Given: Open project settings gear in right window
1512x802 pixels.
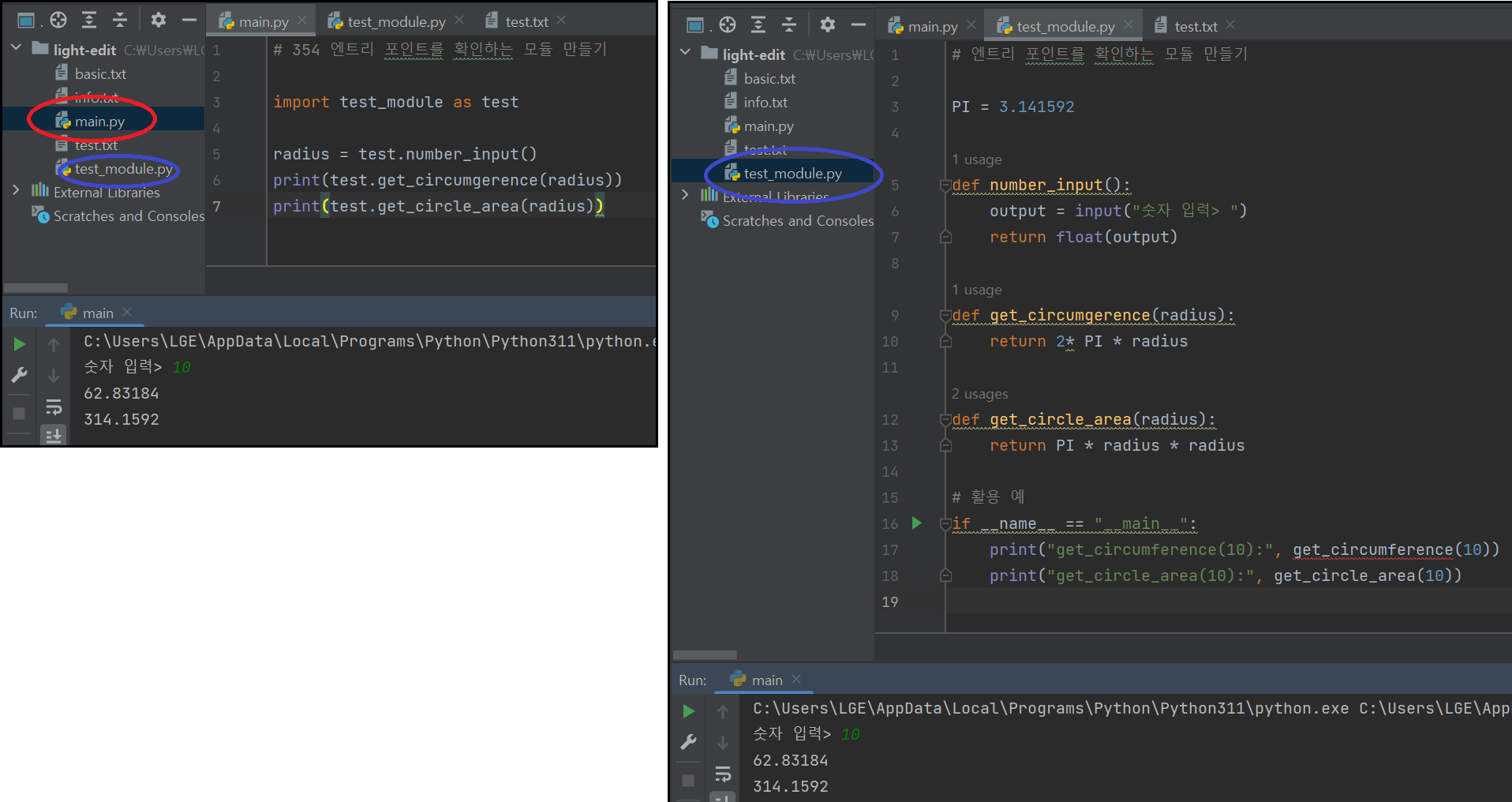Looking at the screenshot, I should 828,25.
